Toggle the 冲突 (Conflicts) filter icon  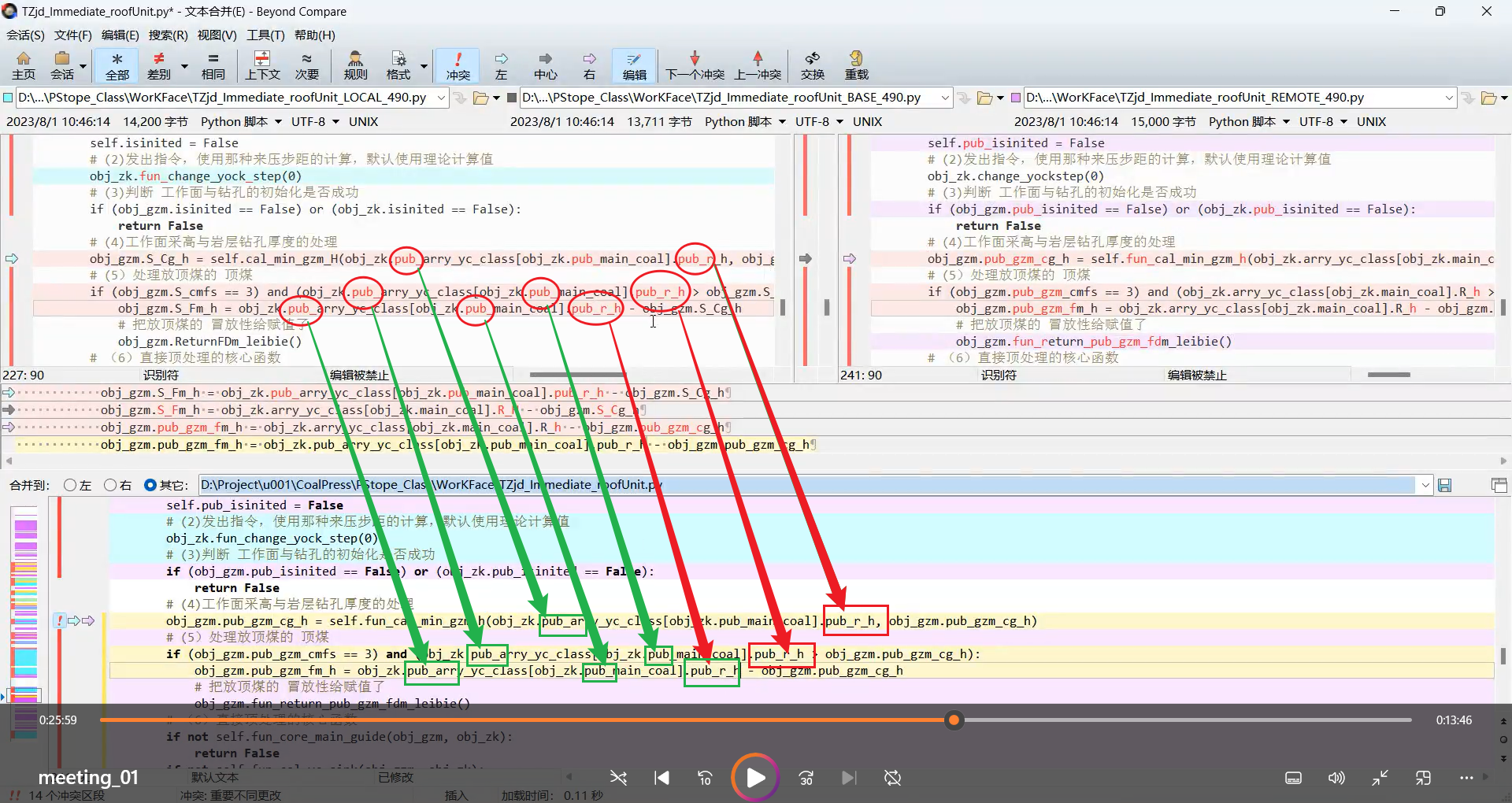point(458,65)
